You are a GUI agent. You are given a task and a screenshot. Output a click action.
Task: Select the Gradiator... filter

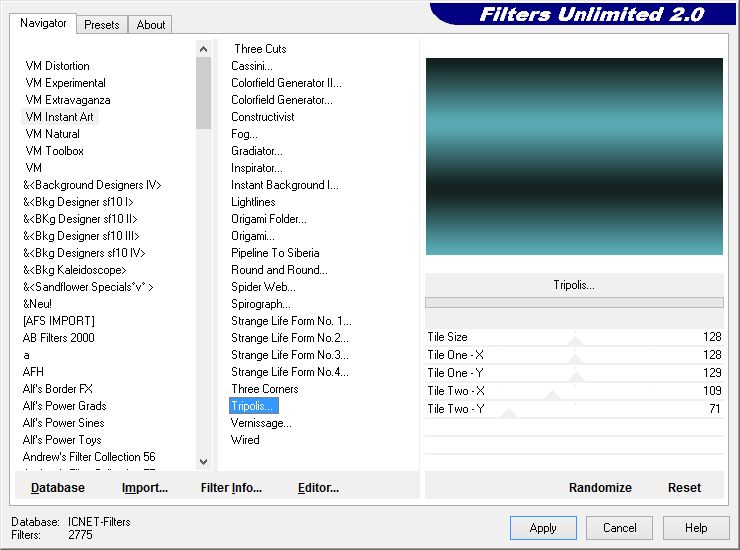coord(257,151)
